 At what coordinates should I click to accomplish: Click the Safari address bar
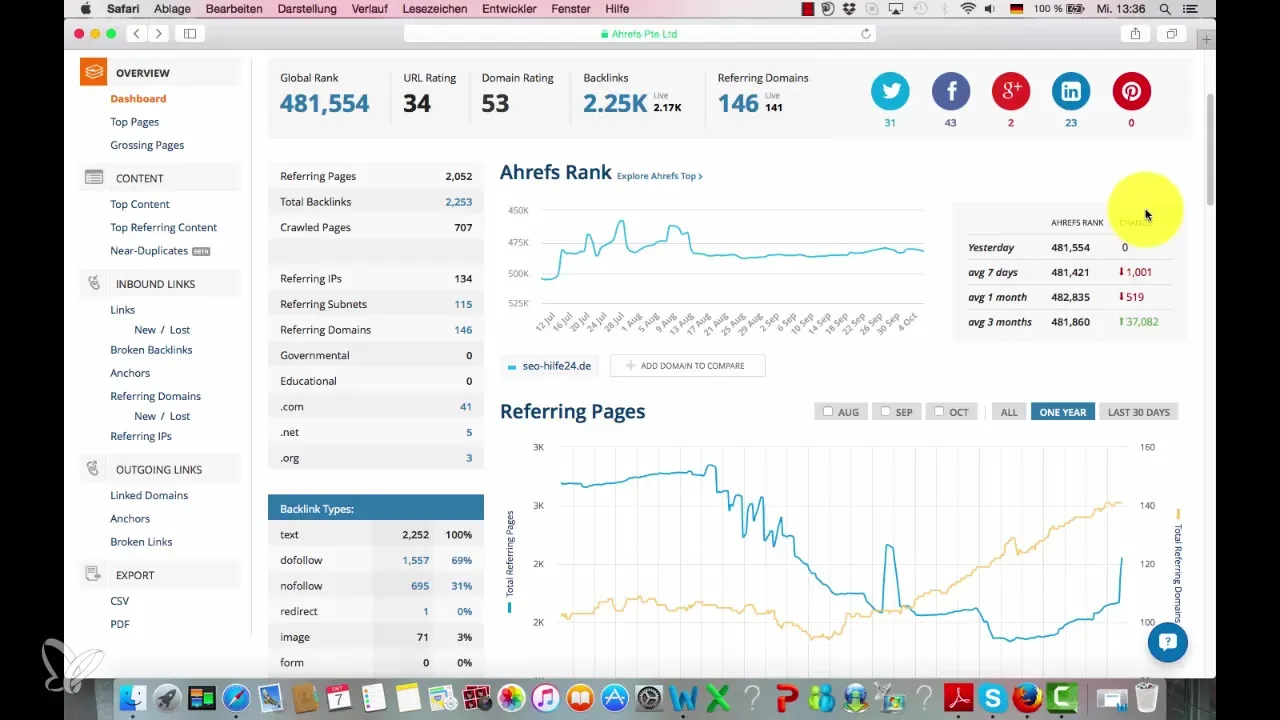(x=640, y=33)
